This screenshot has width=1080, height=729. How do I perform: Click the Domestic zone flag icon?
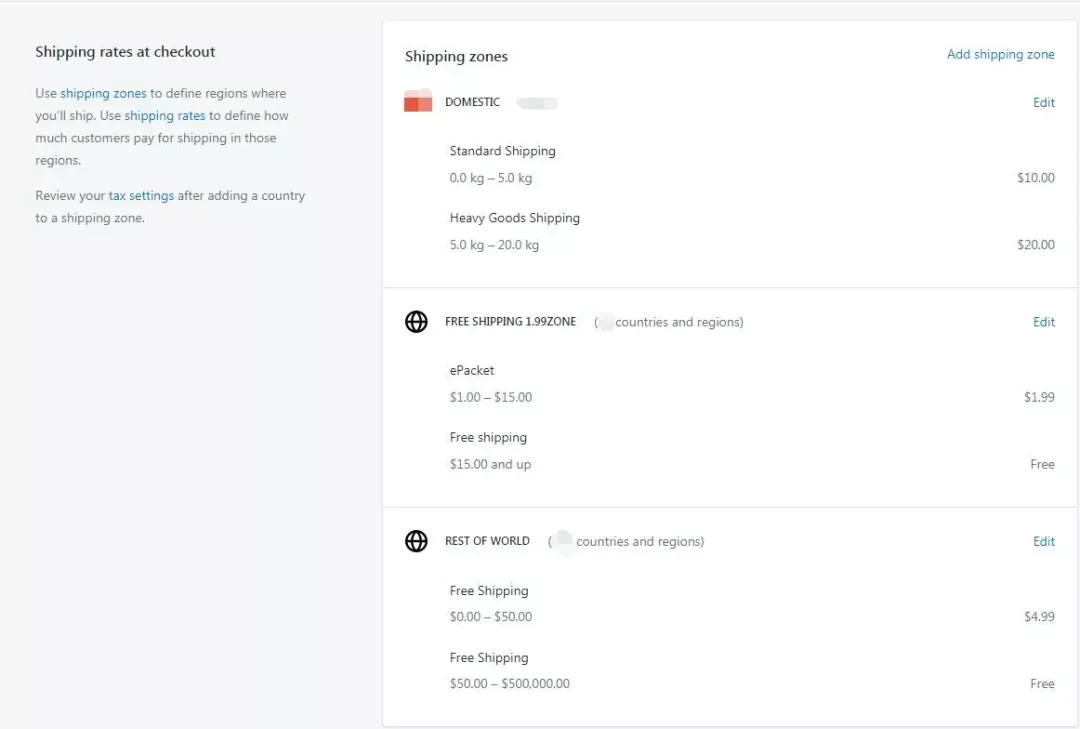418,101
